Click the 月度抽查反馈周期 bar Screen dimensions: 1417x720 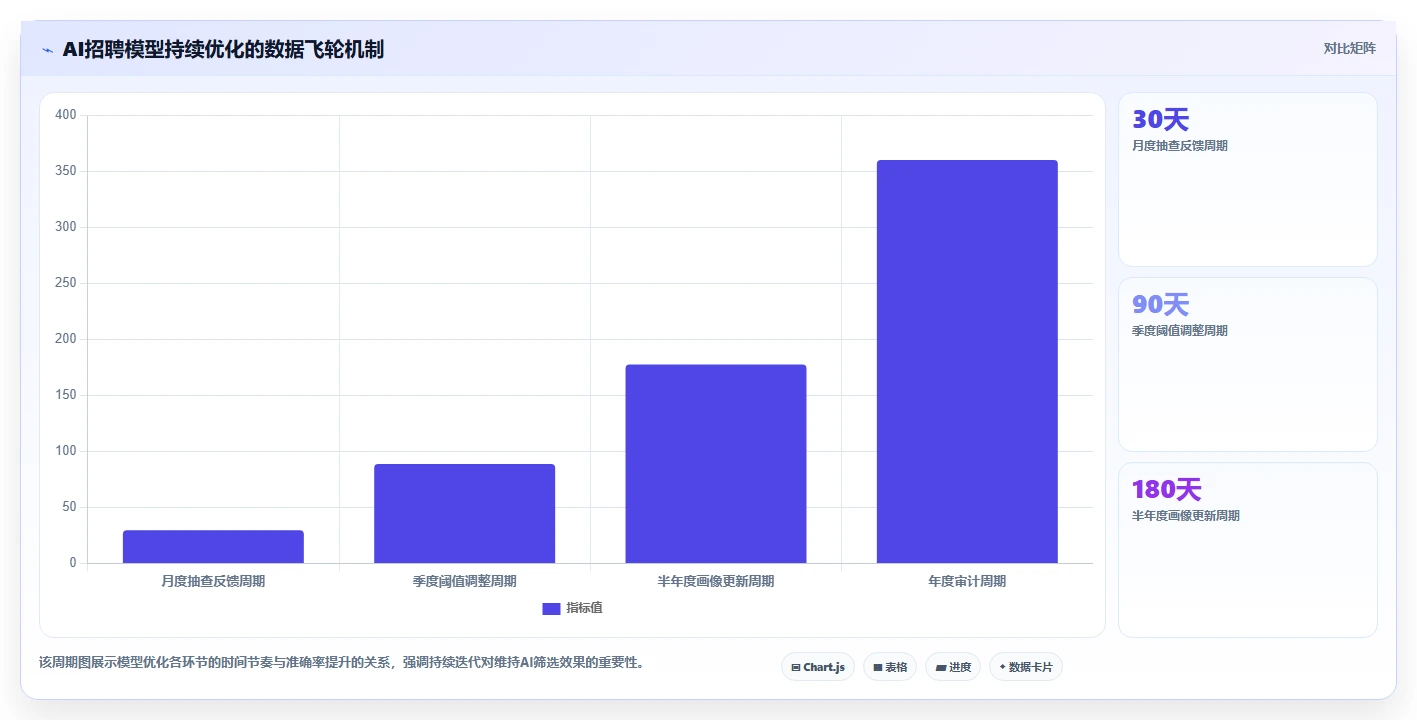(x=213, y=547)
